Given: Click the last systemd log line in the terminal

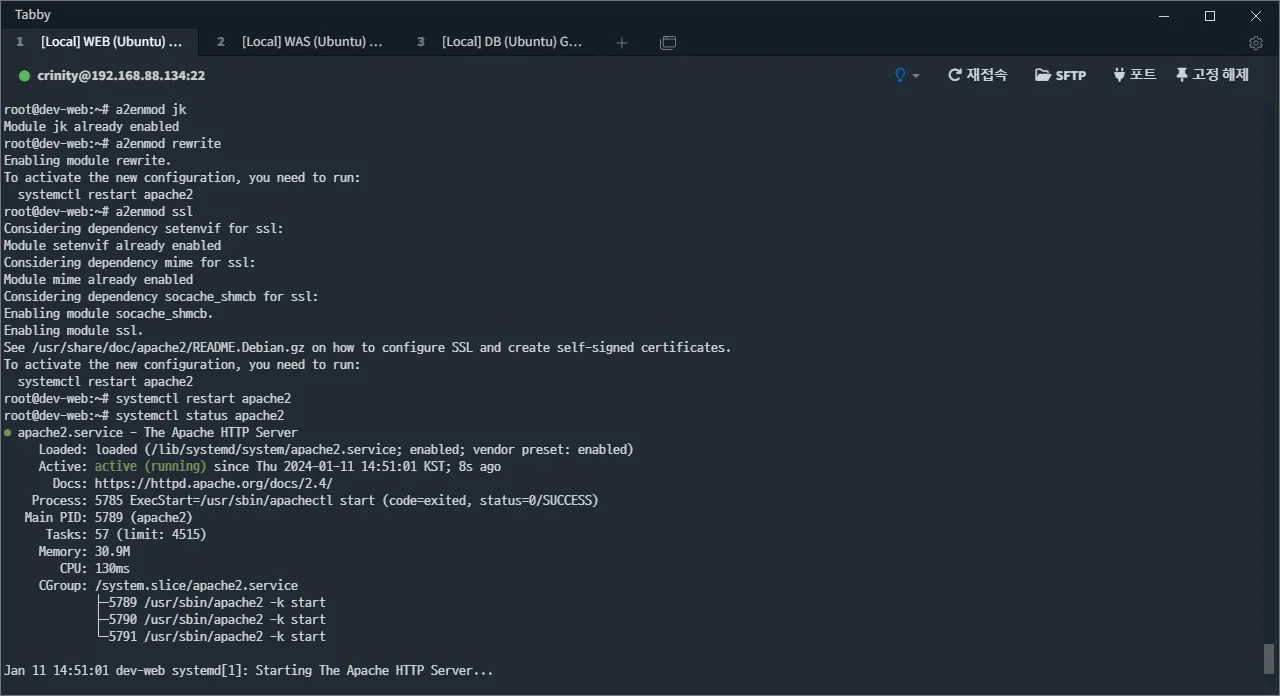Looking at the screenshot, I should [249, 670].
